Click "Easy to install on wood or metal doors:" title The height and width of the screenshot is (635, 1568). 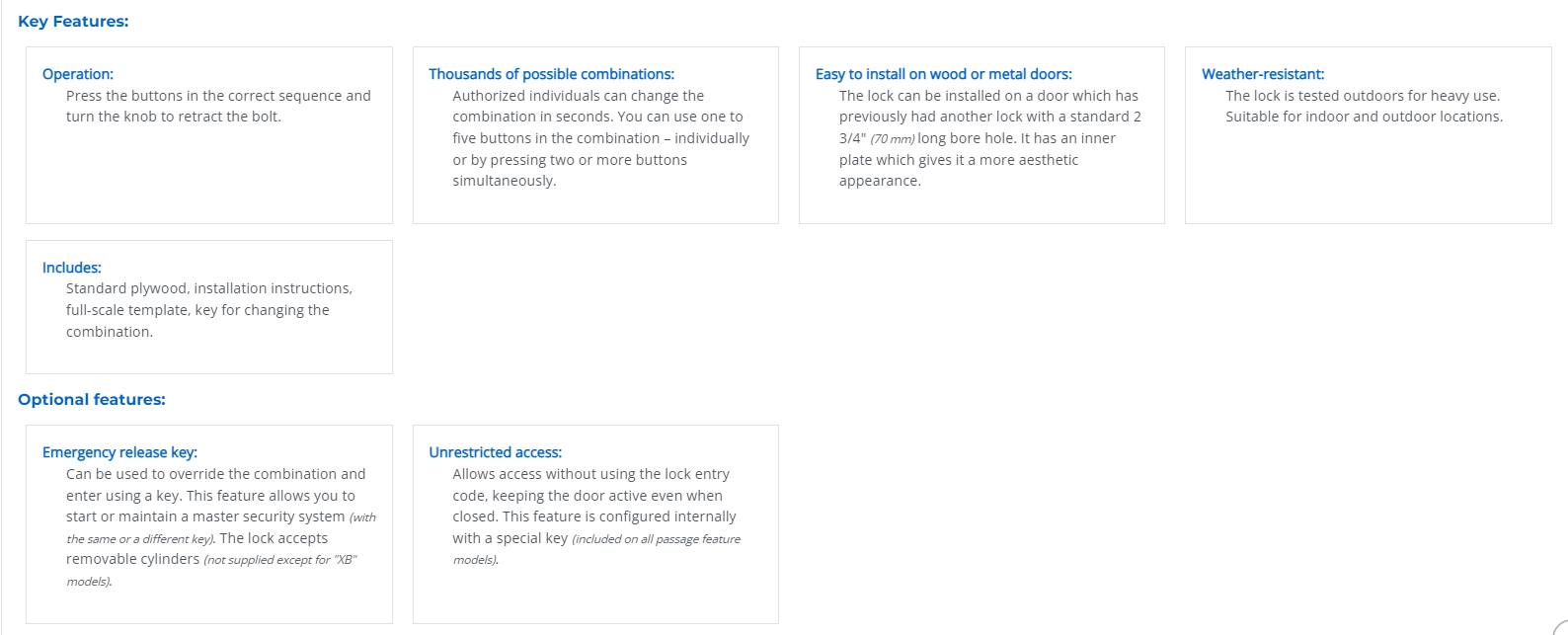pos(943,74)
